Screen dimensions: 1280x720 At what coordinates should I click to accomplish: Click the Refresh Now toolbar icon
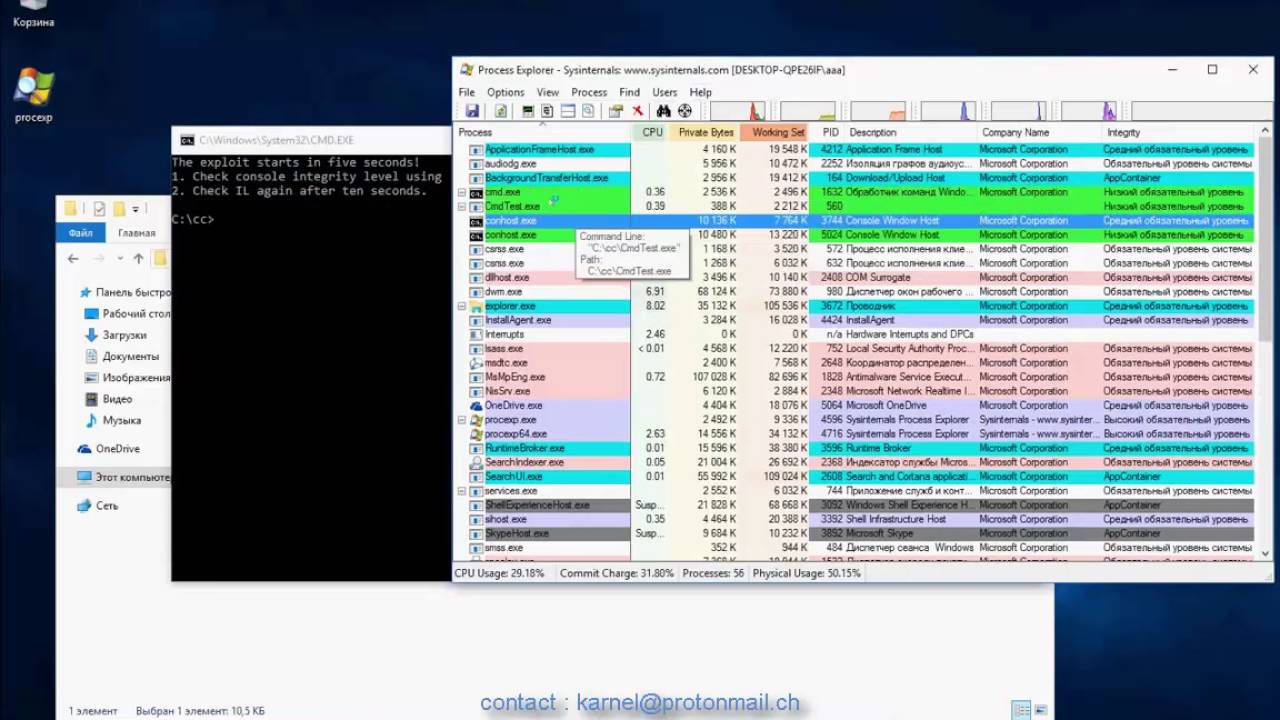501,111
